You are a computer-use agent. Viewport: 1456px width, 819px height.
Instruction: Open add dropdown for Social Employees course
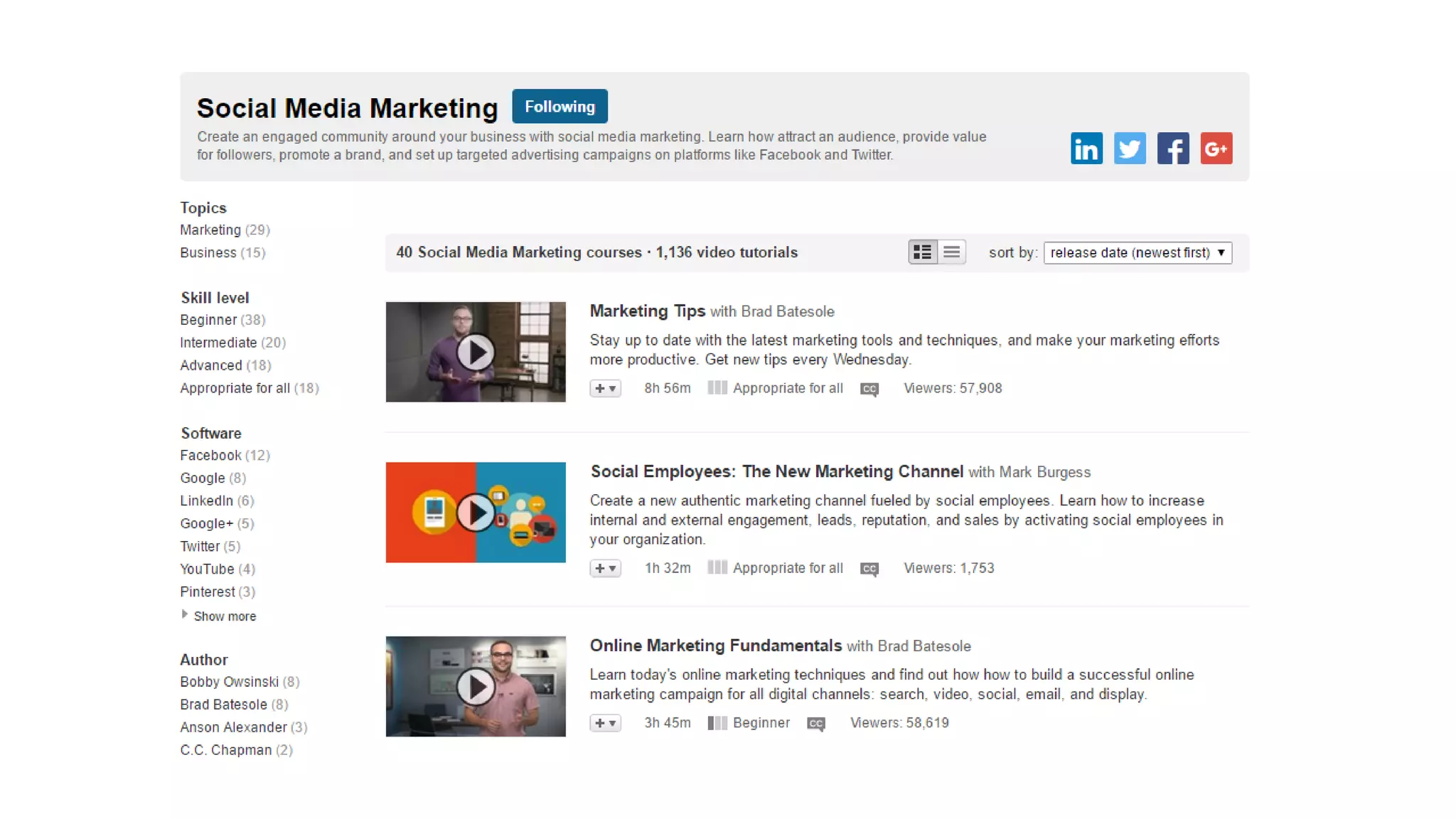coord(605,569)
